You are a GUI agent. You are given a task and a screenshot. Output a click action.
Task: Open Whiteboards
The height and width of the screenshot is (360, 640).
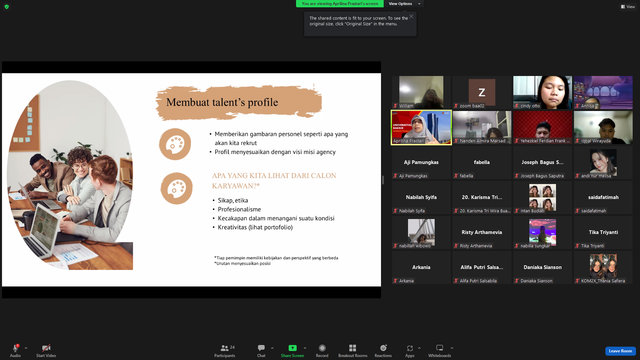click(440, 350)
